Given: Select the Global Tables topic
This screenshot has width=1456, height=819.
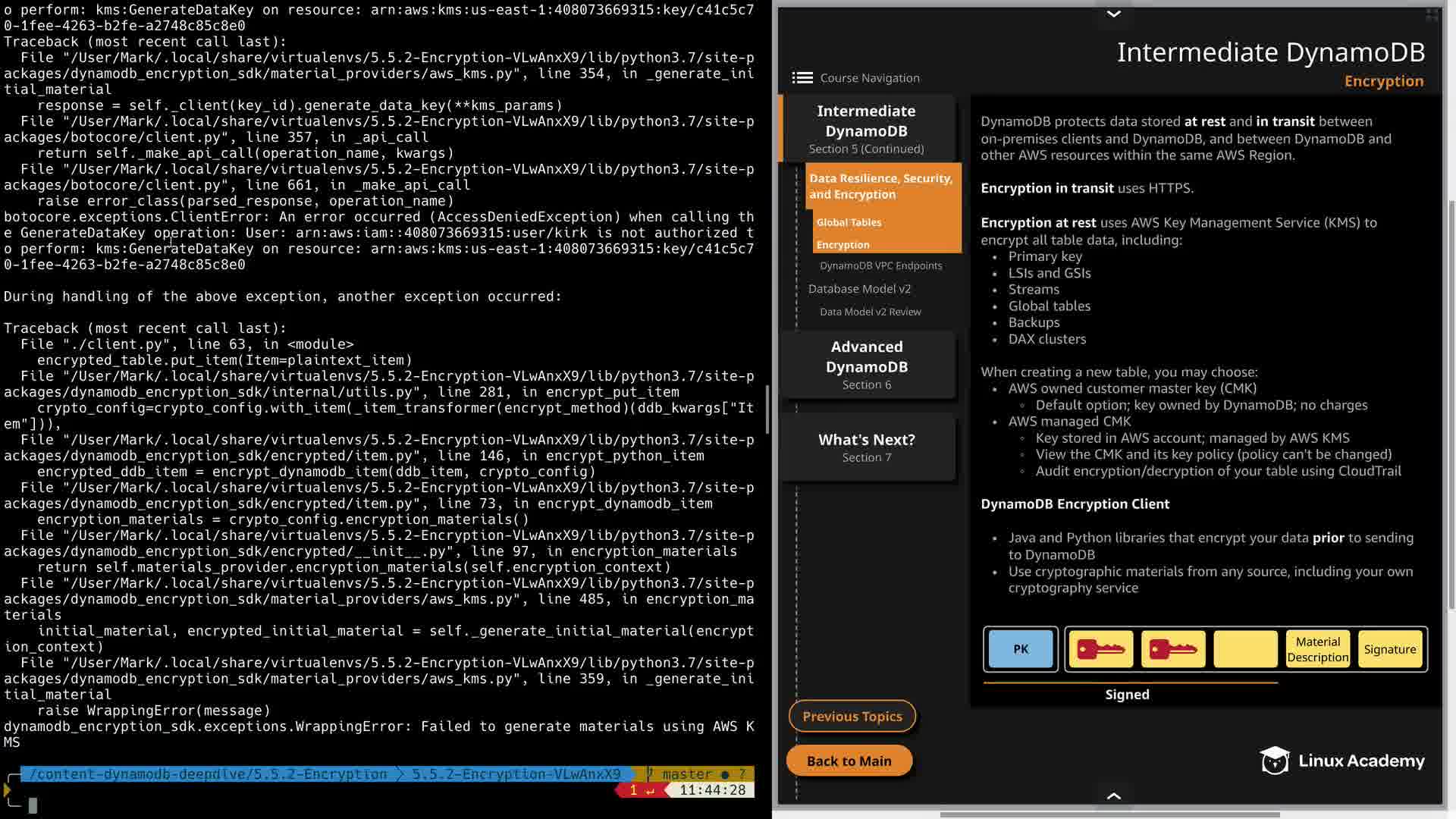Looking at the screenshot, I should click(849, 222).
